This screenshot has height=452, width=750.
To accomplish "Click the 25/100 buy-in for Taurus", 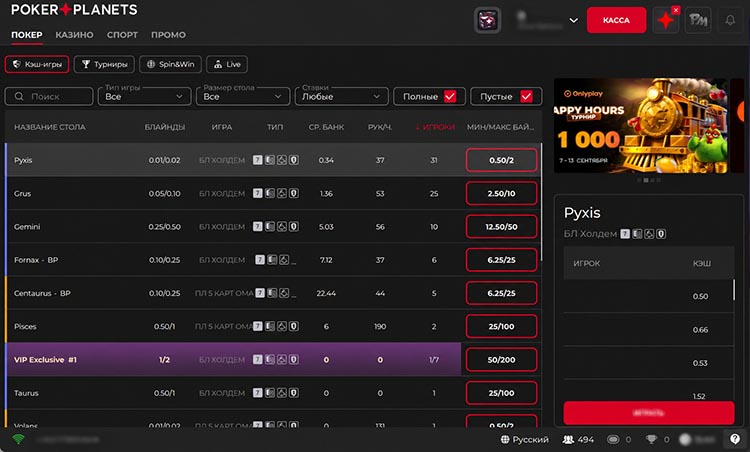I will click(501, 393).
